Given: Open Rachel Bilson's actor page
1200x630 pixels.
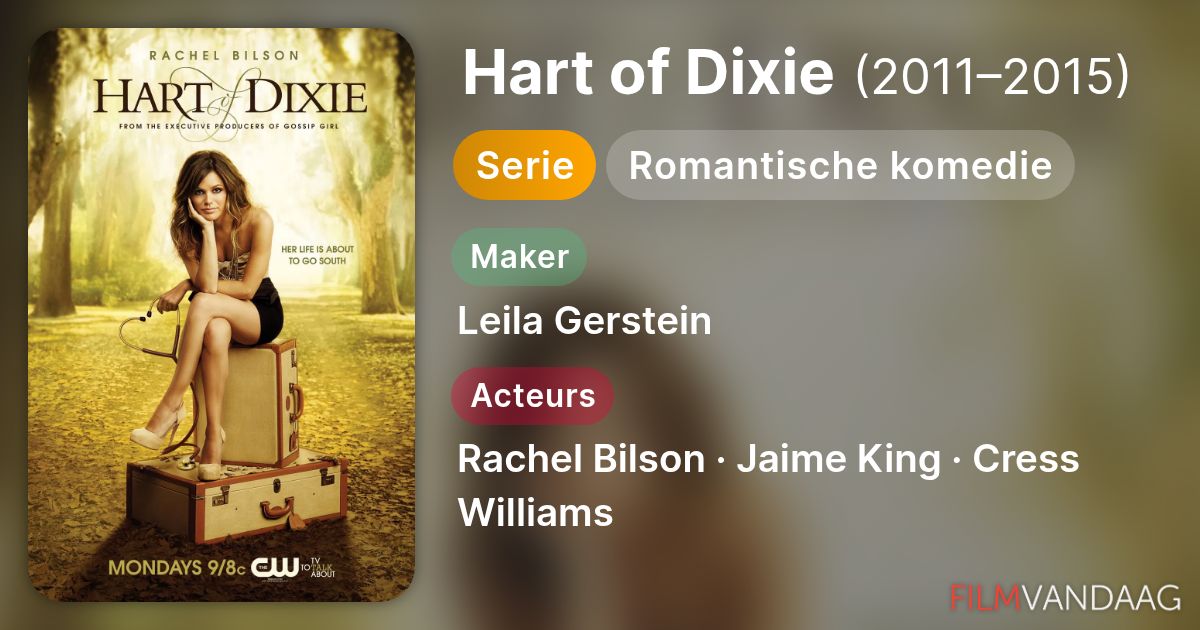Looking at the screenshot, I should click(581, 459).
